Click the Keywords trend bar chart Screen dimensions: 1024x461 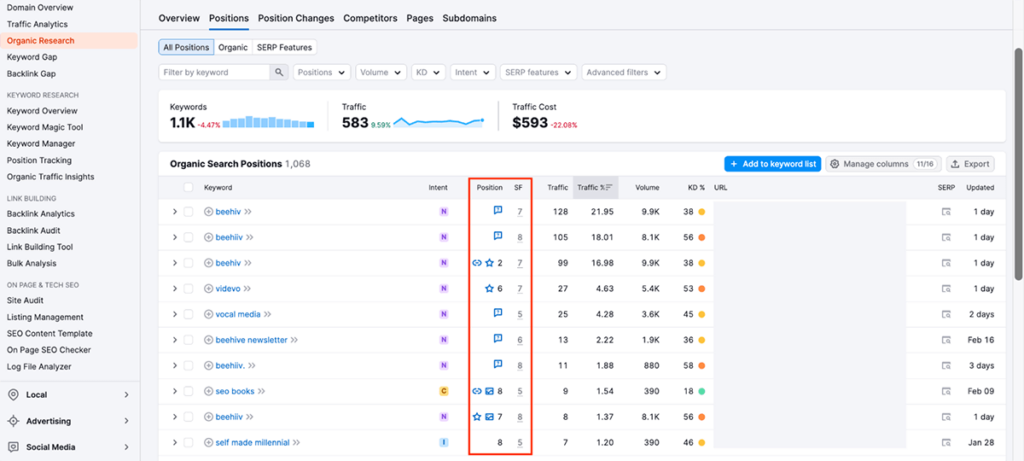(268, 122)
